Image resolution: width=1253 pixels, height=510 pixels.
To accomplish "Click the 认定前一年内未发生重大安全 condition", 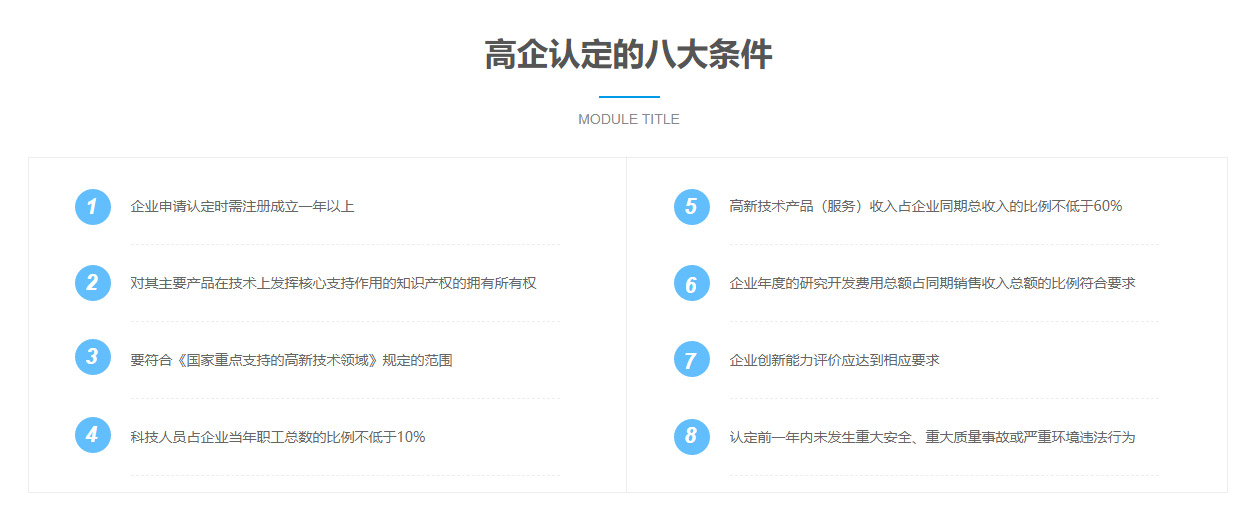I will click(932, 437).
